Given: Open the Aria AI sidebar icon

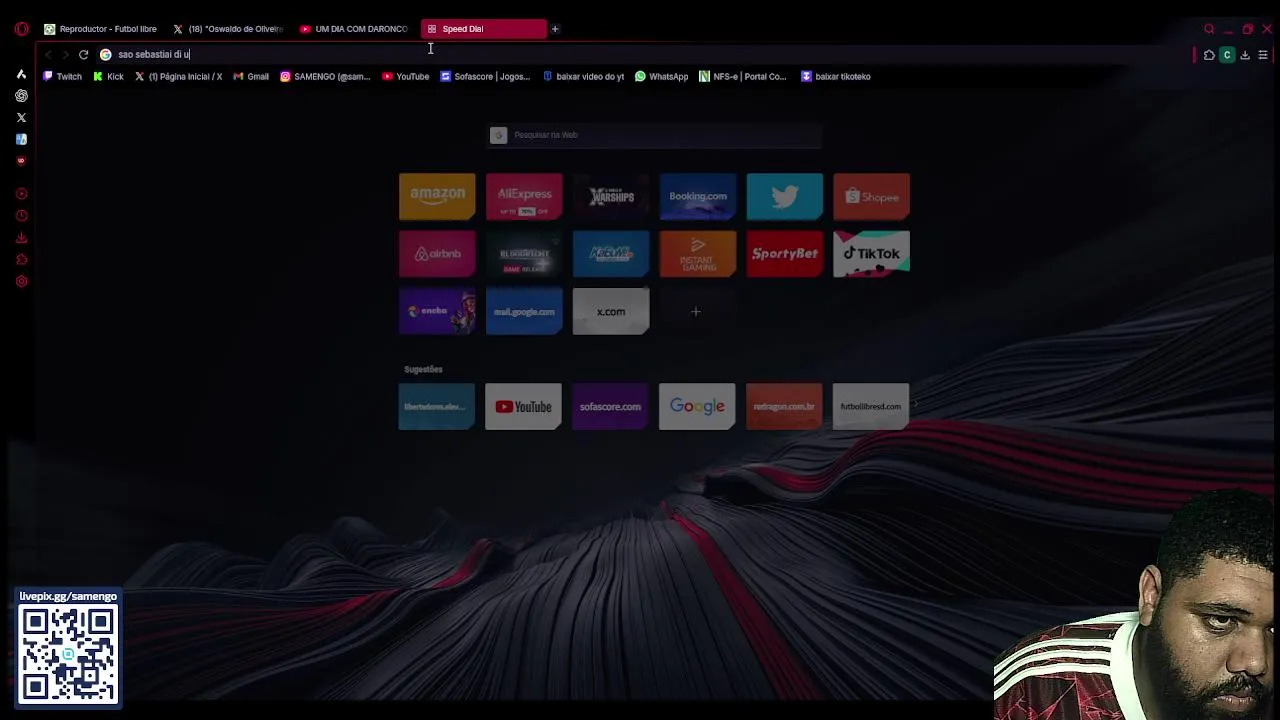Looking at the screenshot, I should [x=21, y=74].
